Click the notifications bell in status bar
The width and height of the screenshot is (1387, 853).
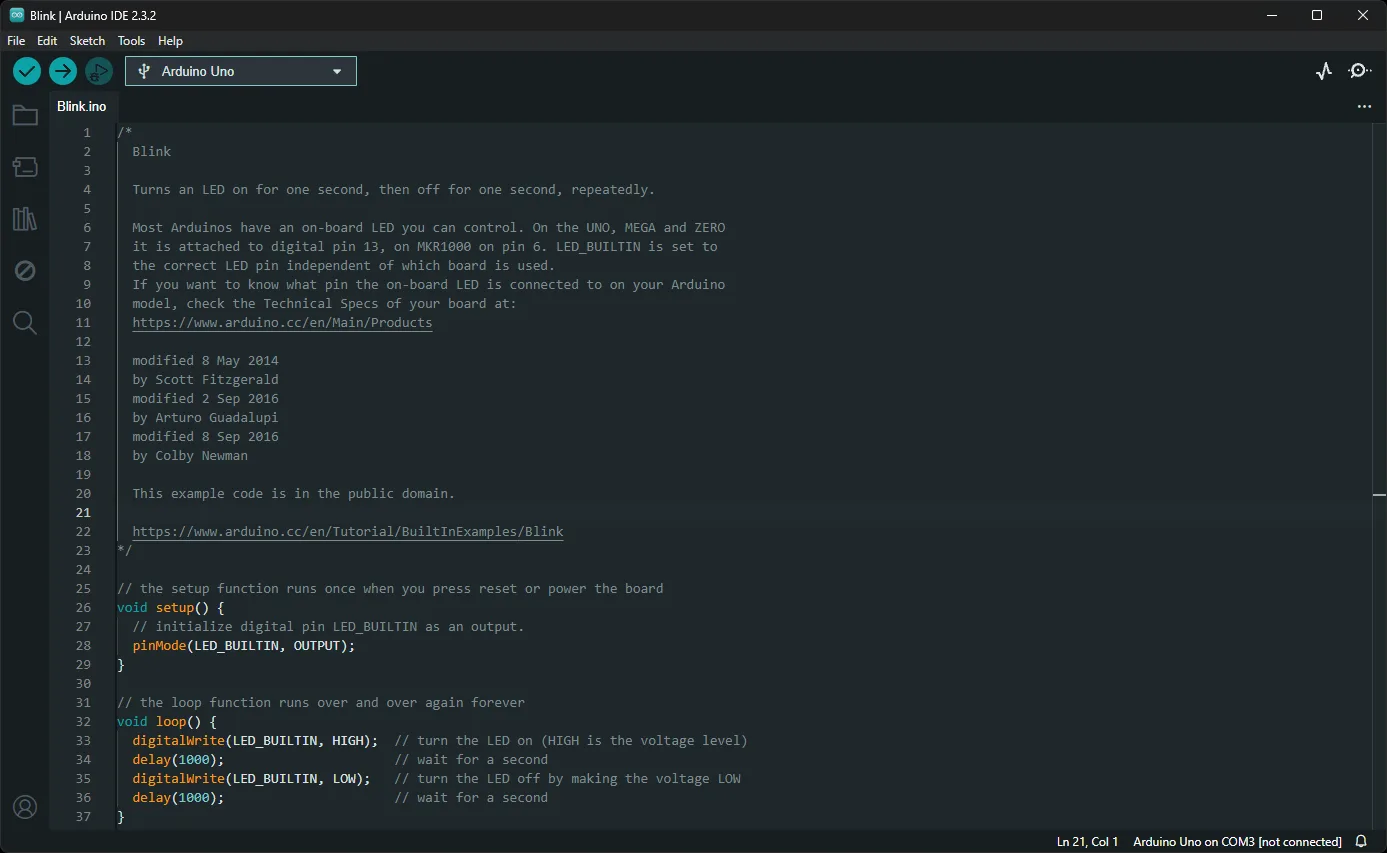click(1361, 842)
